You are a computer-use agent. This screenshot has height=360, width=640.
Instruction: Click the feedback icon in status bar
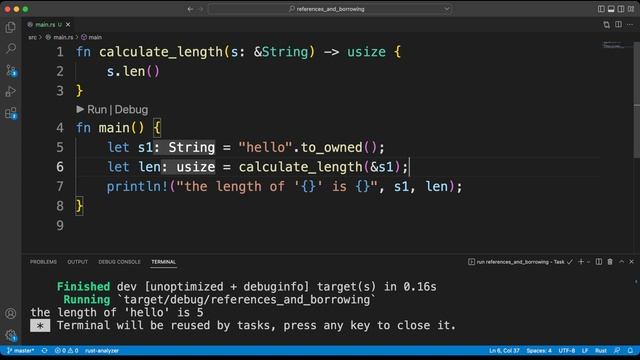pyautogui.click(x=617, y=351)
